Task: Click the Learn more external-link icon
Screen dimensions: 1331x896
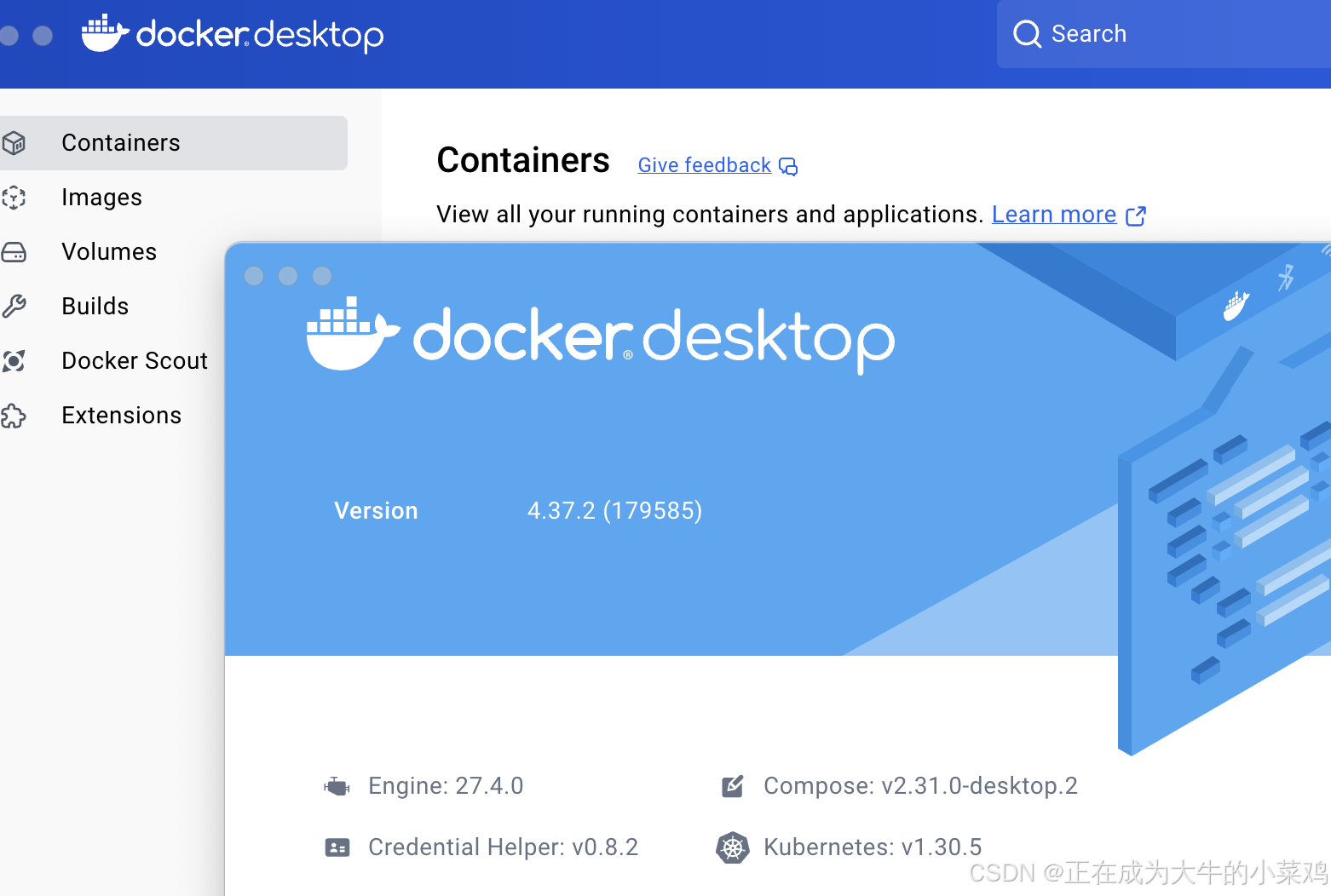Action: coord(1136,215)
